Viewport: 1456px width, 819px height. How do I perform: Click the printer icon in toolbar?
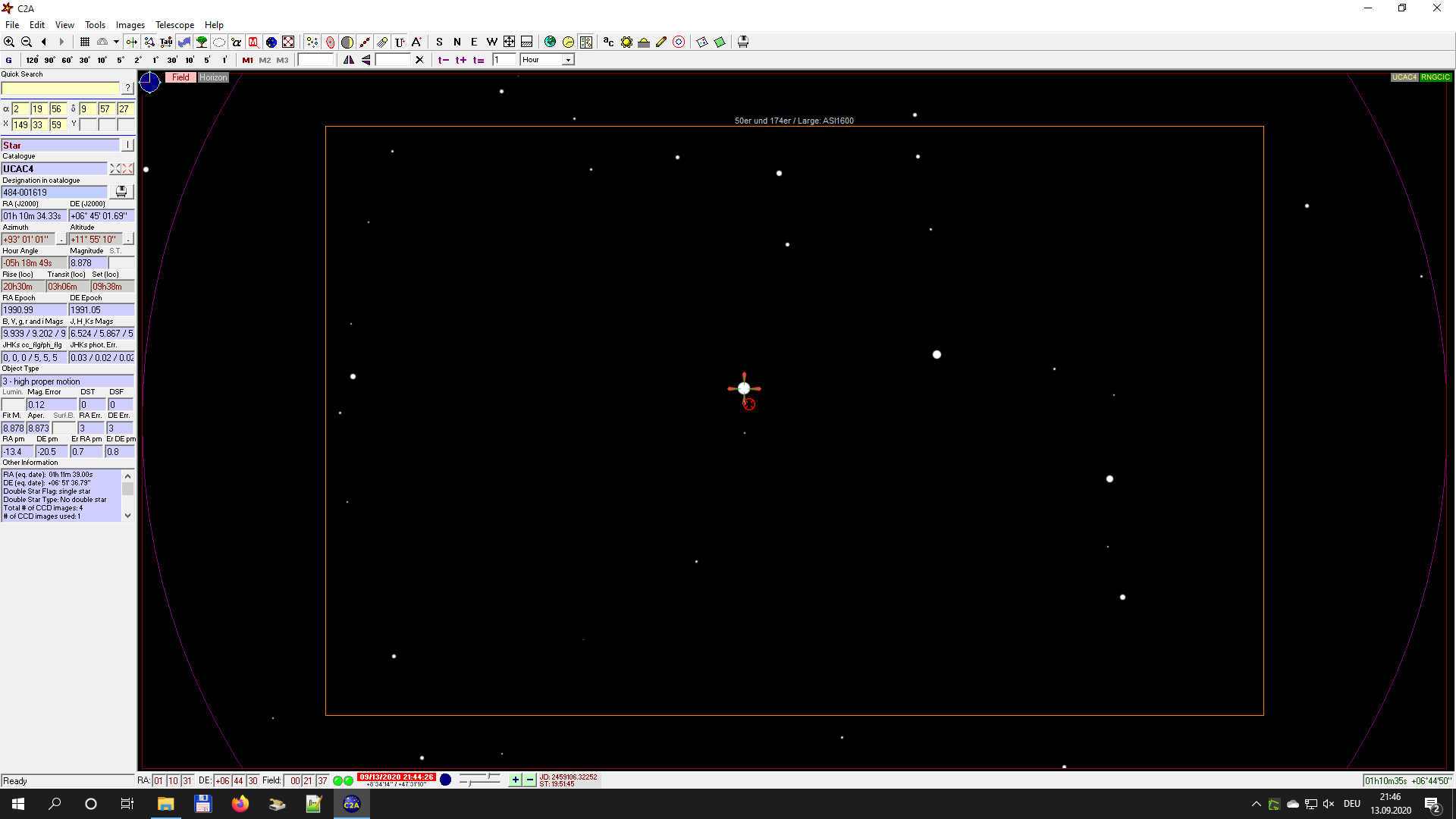(743, 42)
